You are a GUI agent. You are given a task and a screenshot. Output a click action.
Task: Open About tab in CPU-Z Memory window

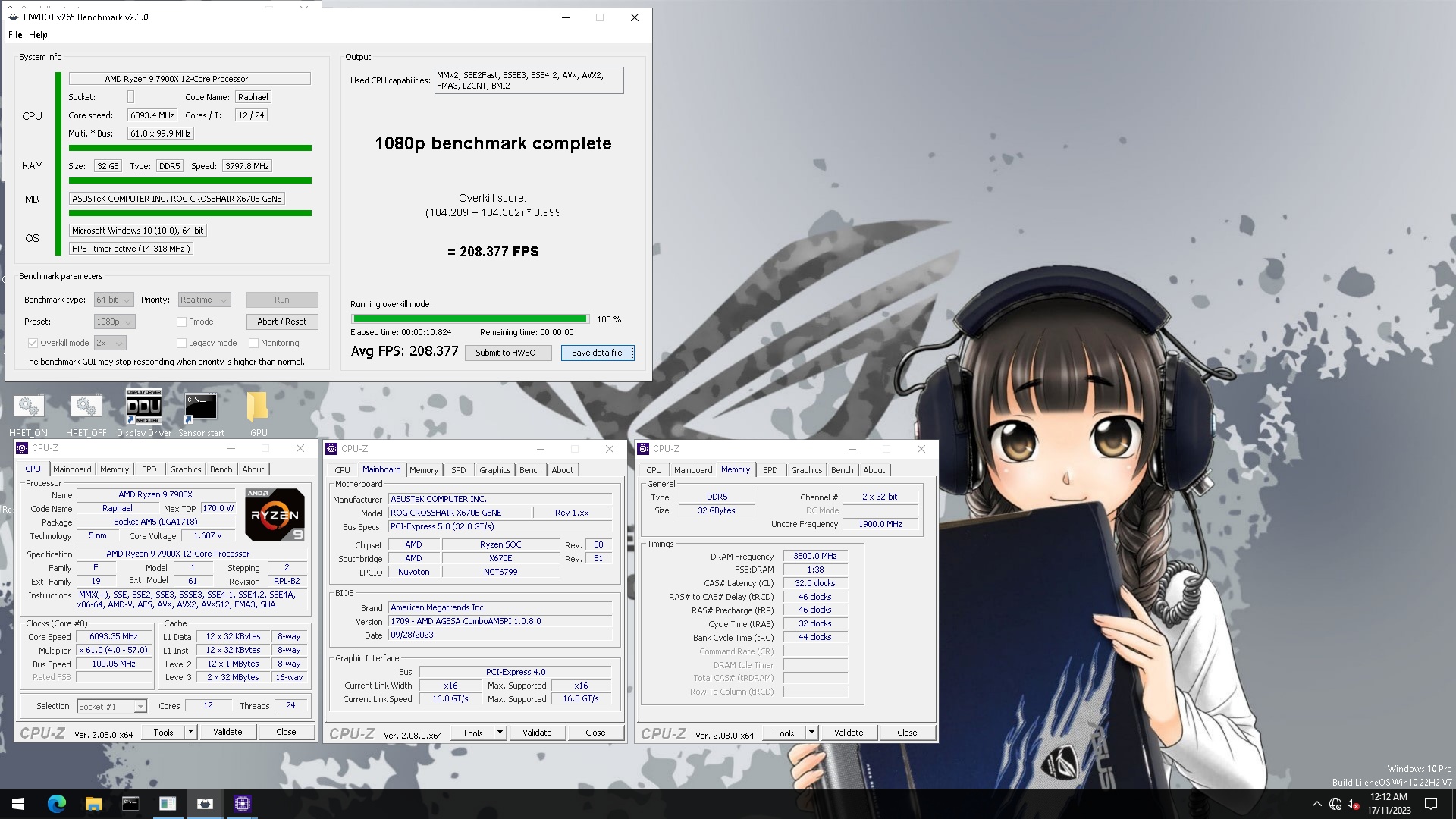click(874, 470)
